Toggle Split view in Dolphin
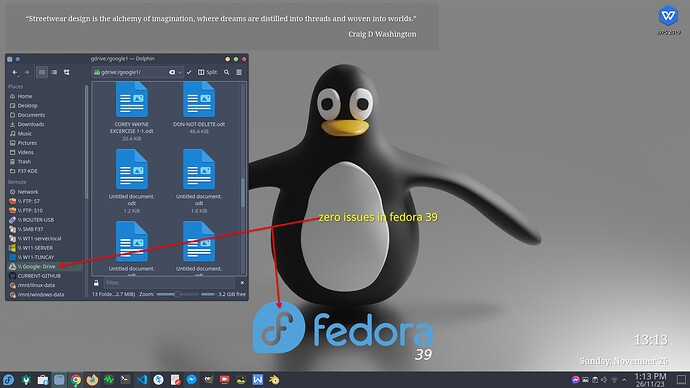 207,72
